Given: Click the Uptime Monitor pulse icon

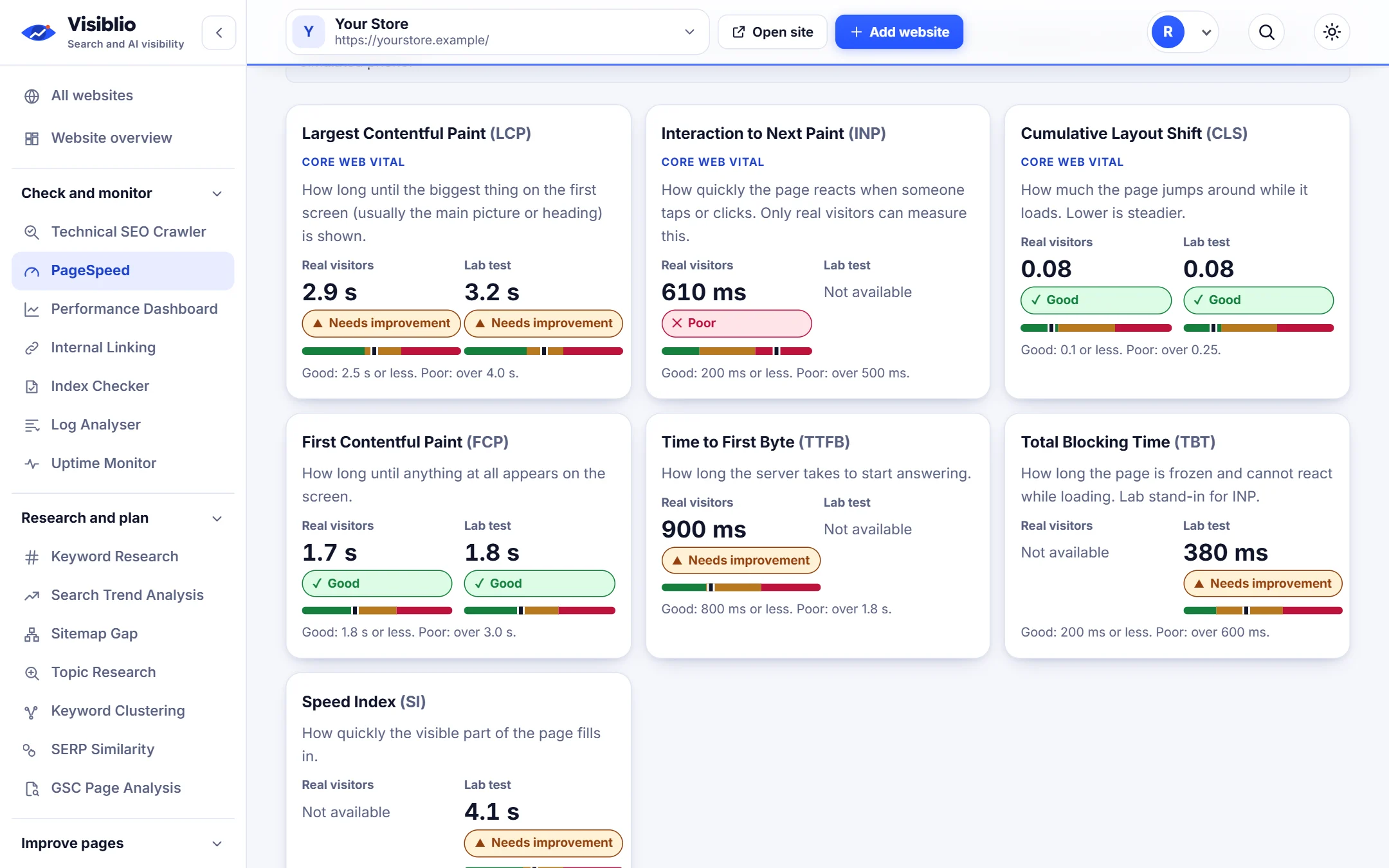Looking at the screenshot, I should pos(32,464).
